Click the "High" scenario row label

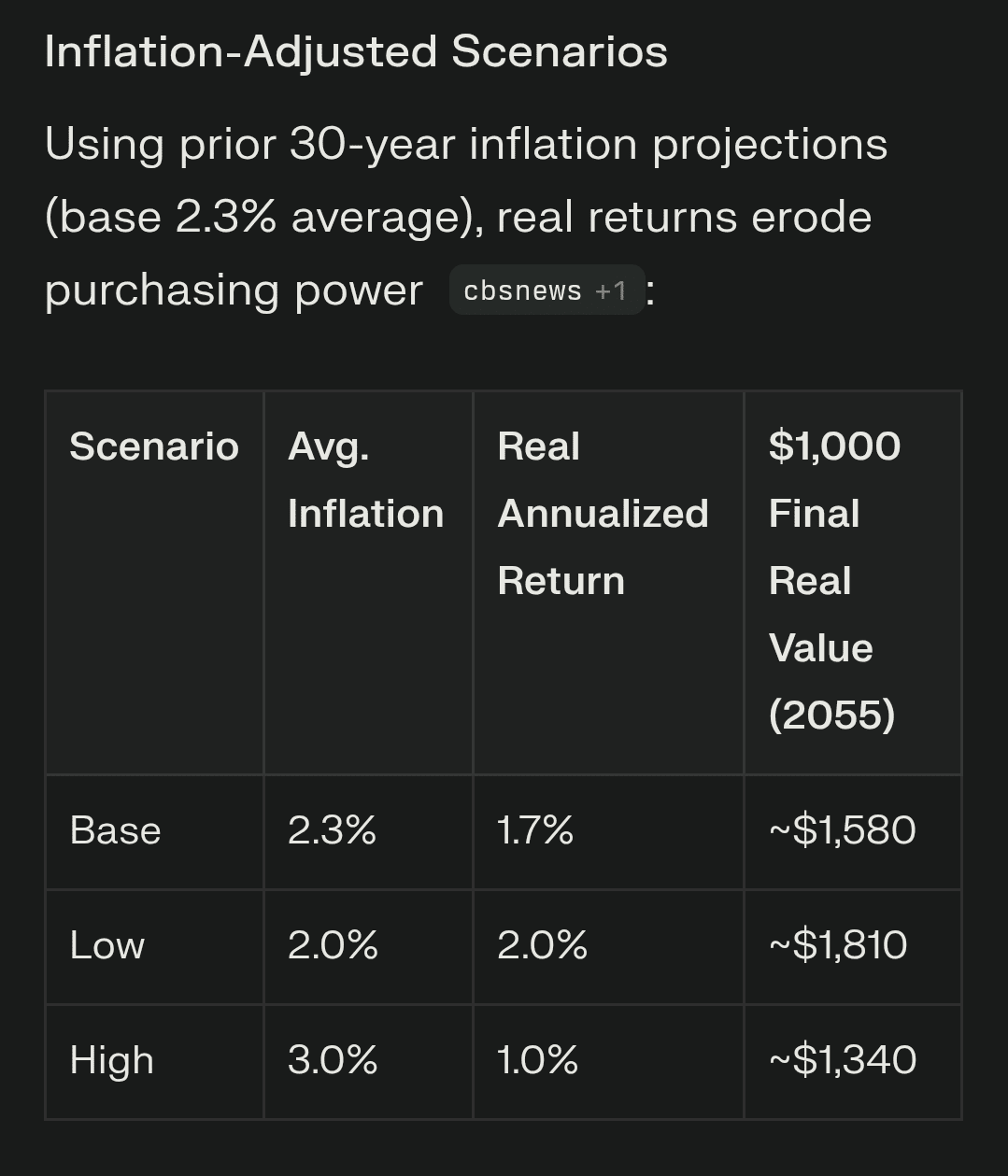coord(112,1060)
